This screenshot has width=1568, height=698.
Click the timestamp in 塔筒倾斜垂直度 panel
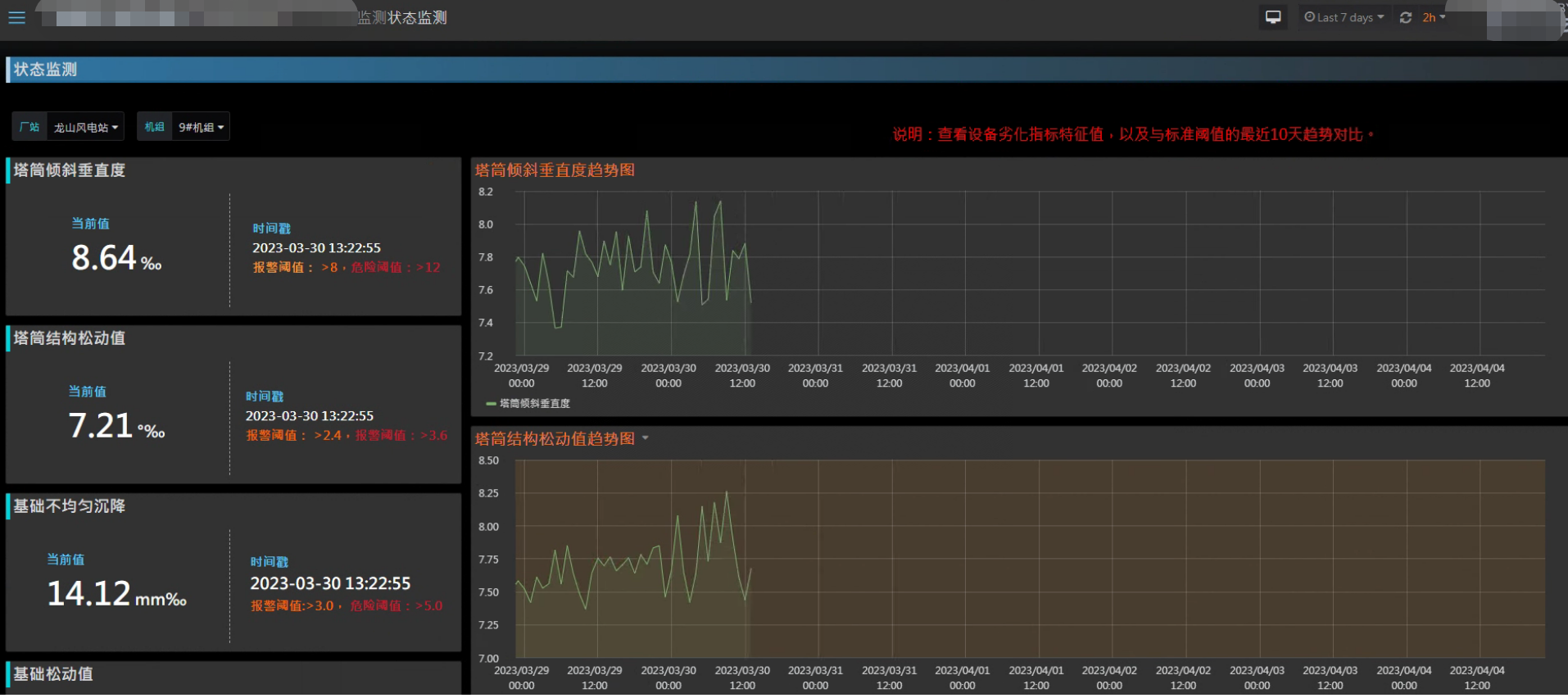point(316,247)
